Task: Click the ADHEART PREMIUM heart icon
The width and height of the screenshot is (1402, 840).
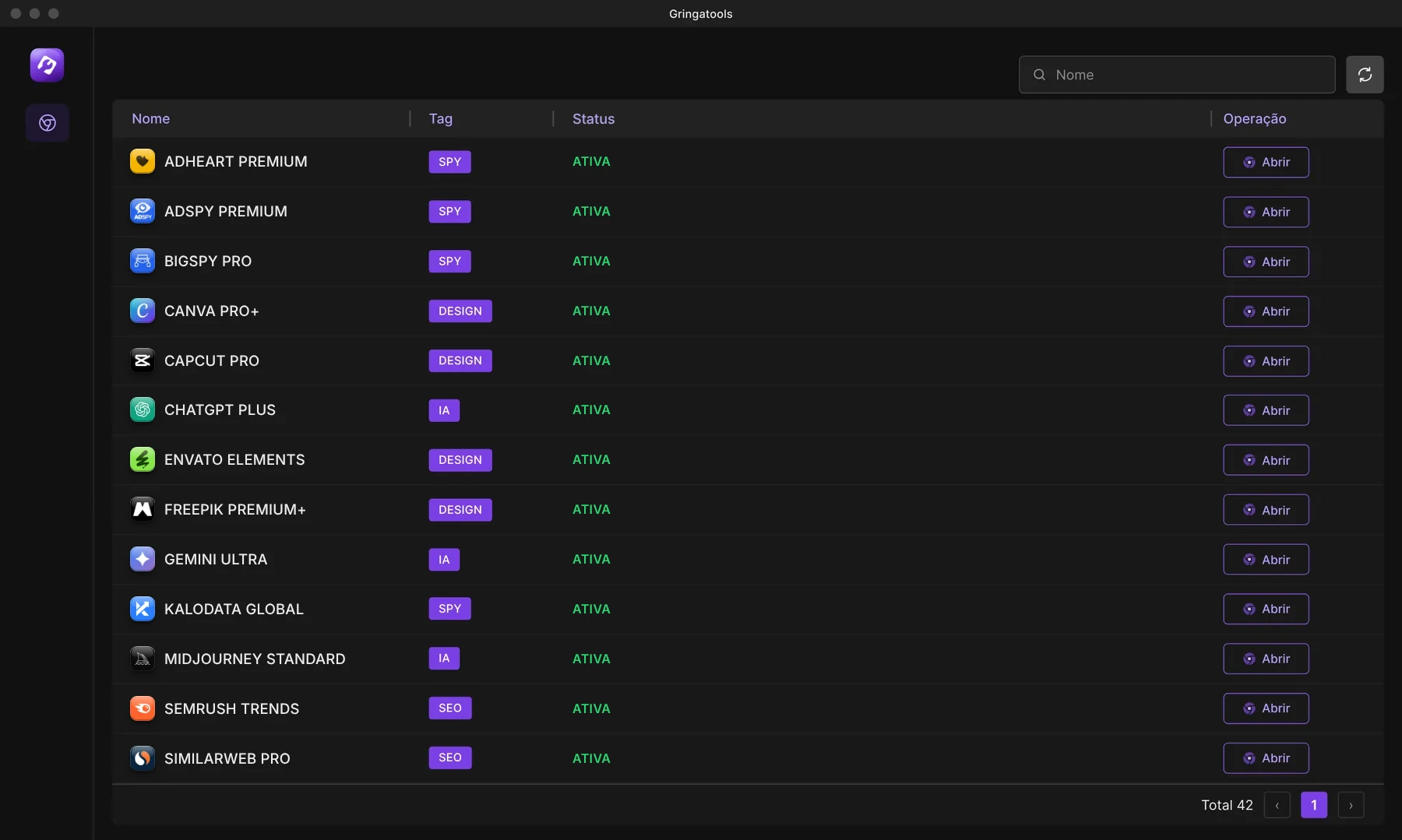Action: point(143,161)
